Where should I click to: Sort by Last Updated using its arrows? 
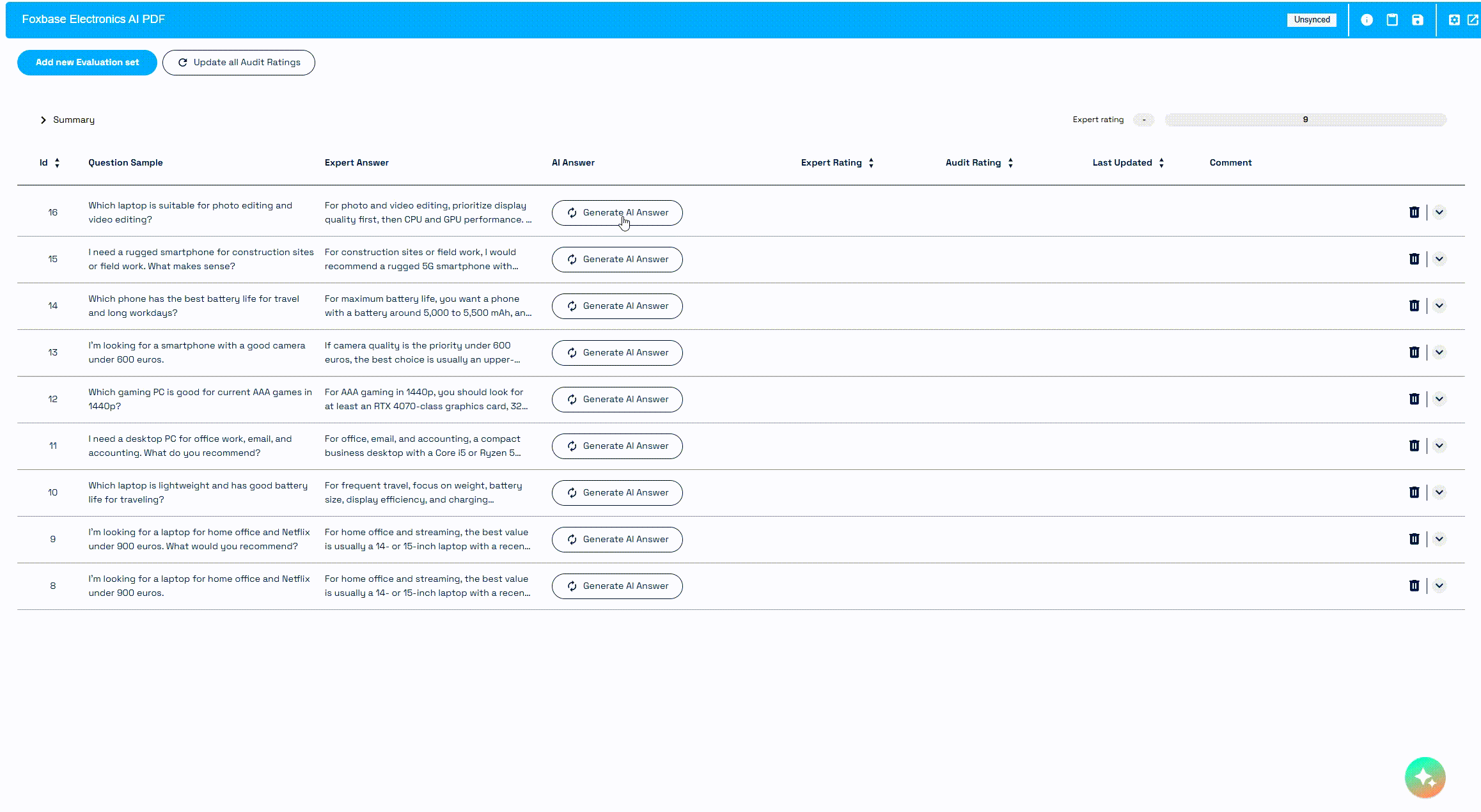(x=1161, y=163)
